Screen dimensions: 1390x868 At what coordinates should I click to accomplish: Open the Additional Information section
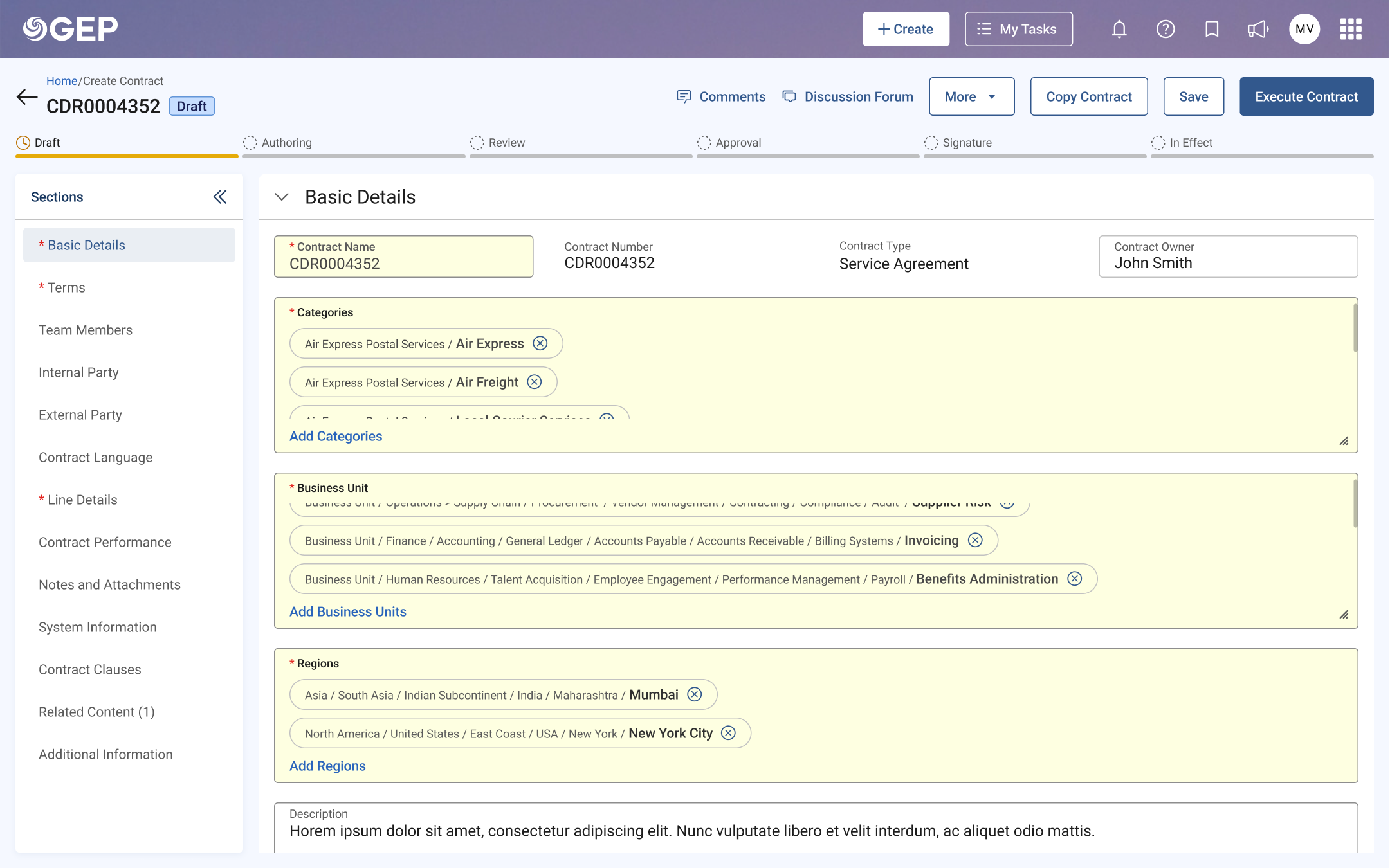[129, 754]
